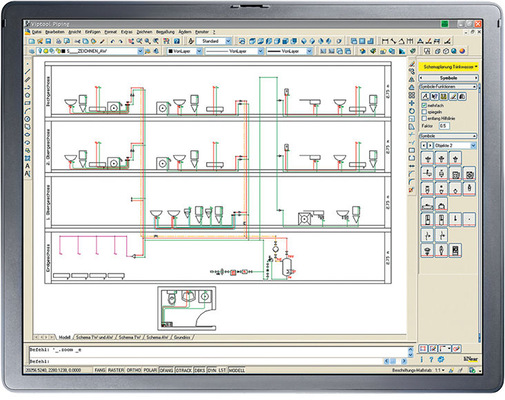Enable the 'entlang Hilfslinie' checkbox

tap(424, 118)
